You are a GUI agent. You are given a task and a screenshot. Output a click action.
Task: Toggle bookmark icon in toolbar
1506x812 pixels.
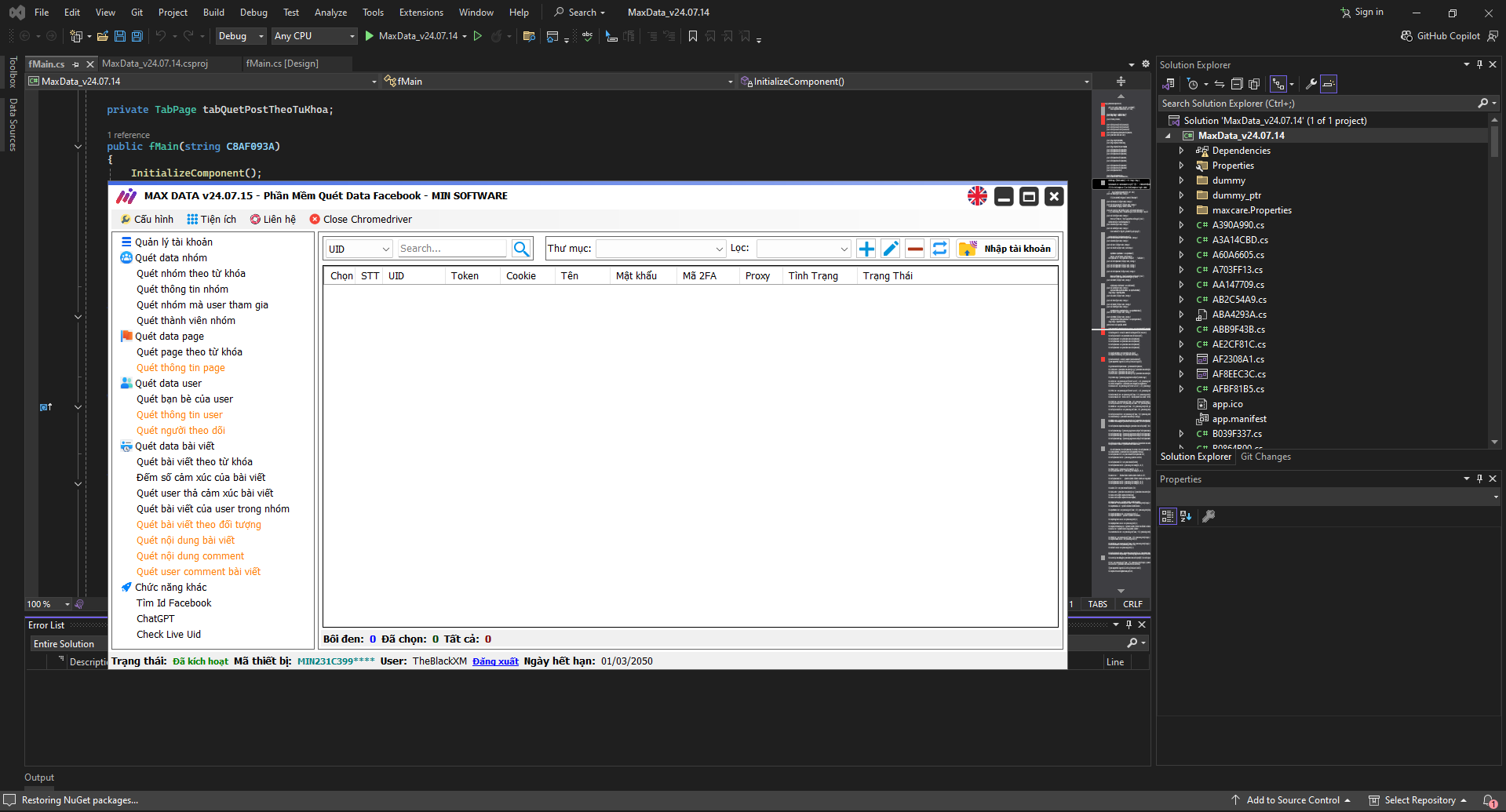click(693, 36)
